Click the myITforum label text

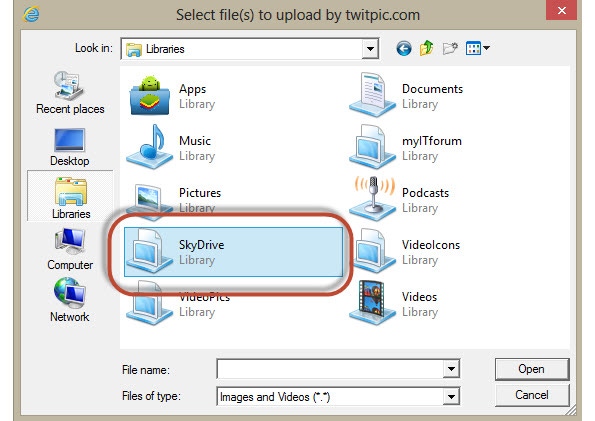pos(432,141)
